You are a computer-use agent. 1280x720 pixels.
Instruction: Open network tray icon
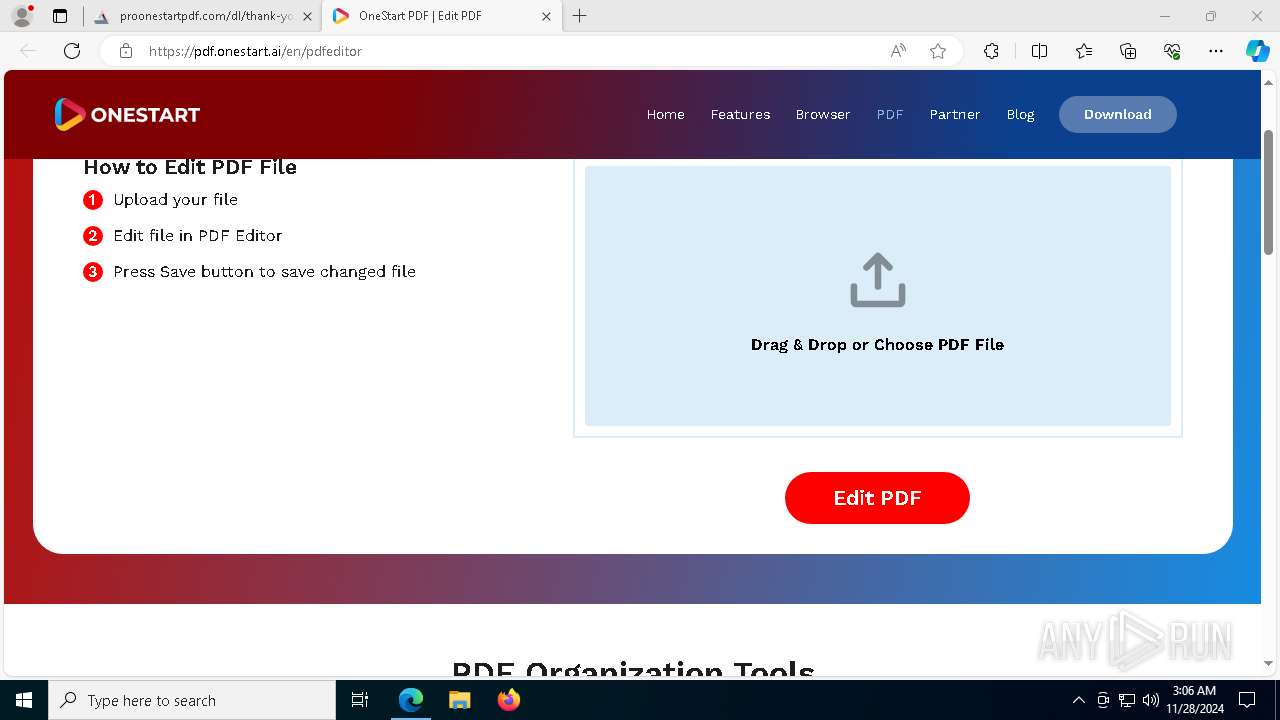point(1127,700)
